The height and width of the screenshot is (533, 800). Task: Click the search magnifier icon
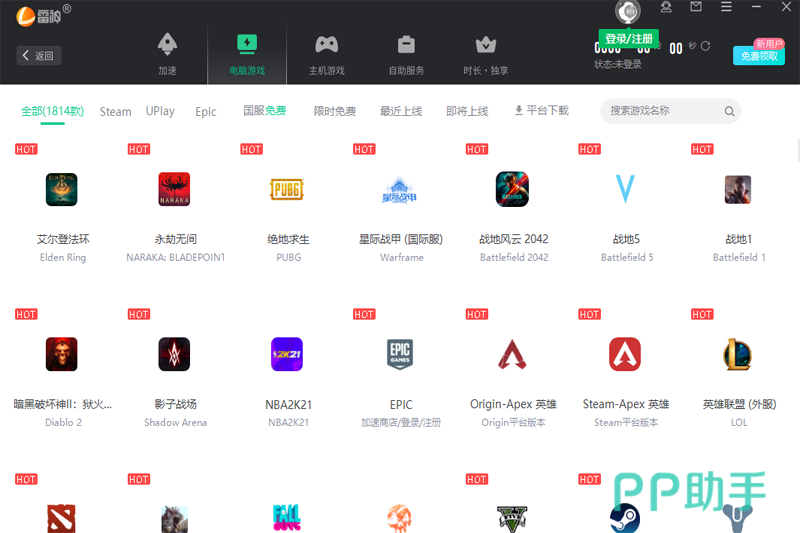pyautogui.click(x=730, y=111)
